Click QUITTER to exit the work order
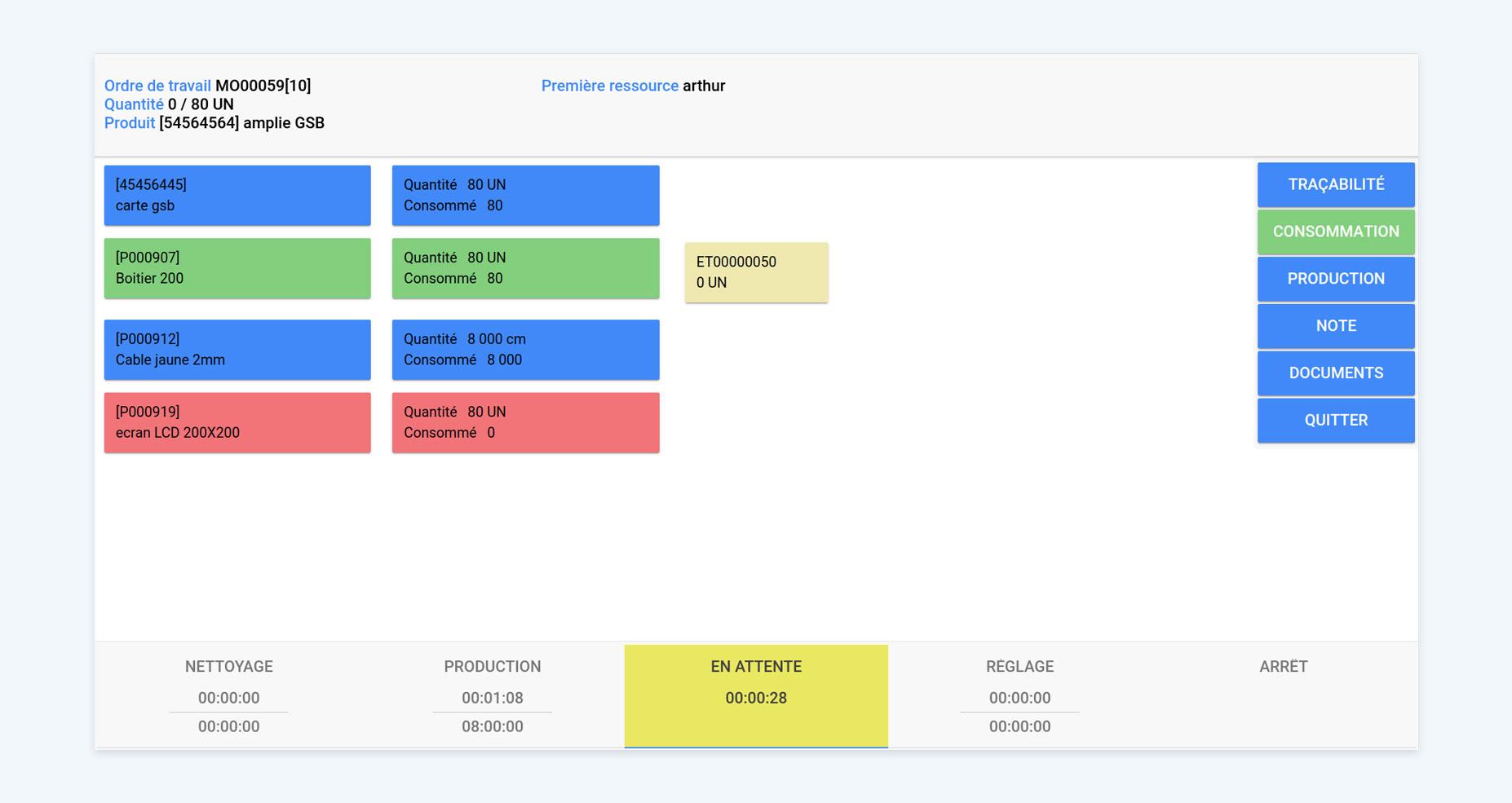 [1335, 420]
